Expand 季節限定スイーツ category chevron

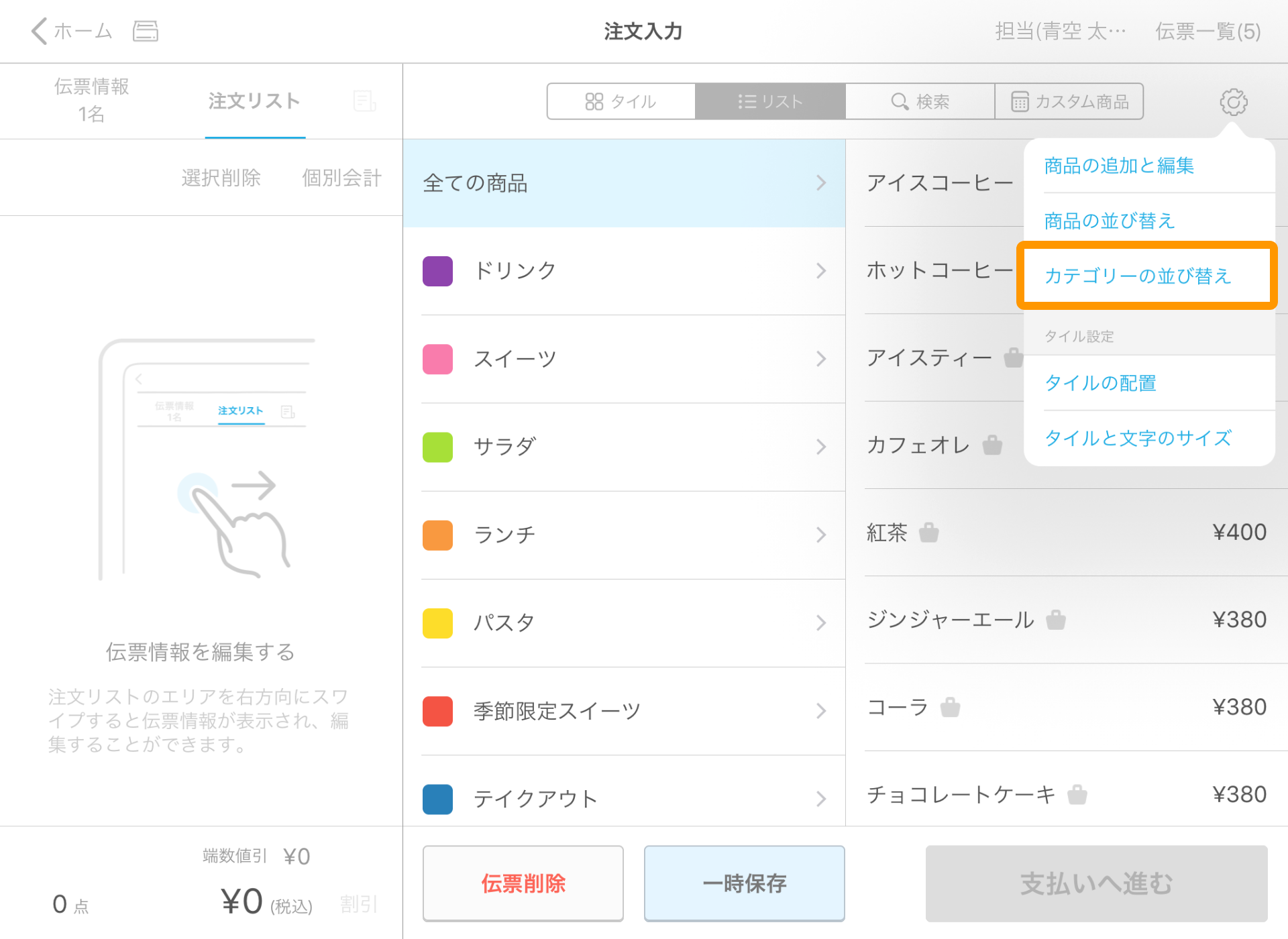[821, 711]
